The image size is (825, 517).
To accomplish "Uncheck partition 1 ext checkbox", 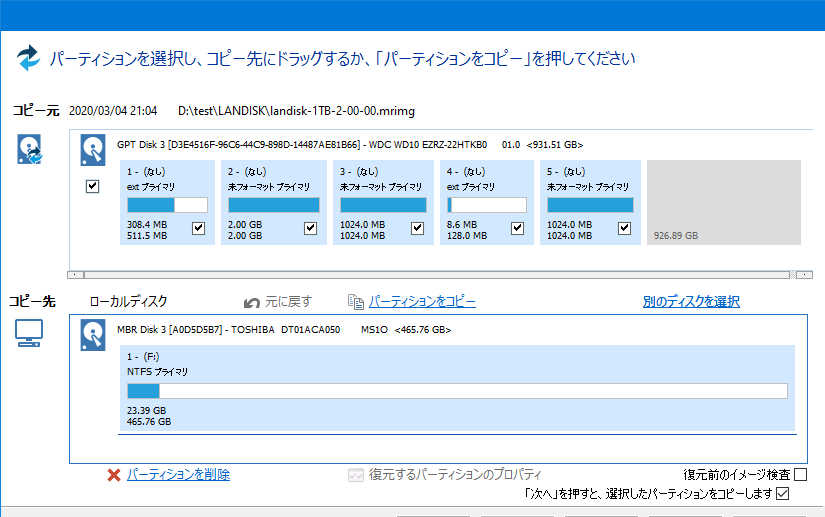I will 198,229.
